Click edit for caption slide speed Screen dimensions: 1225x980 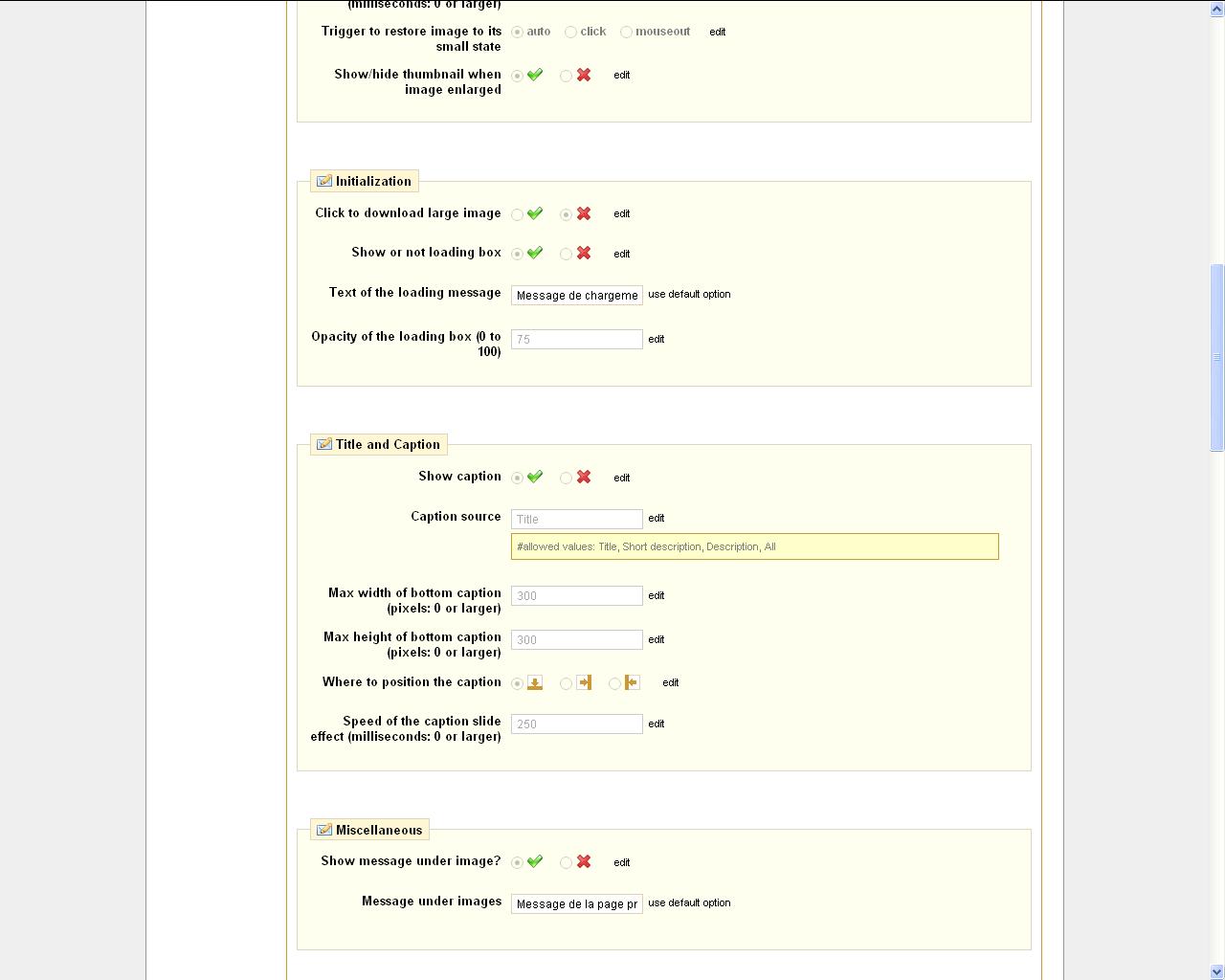coord(656,724)
